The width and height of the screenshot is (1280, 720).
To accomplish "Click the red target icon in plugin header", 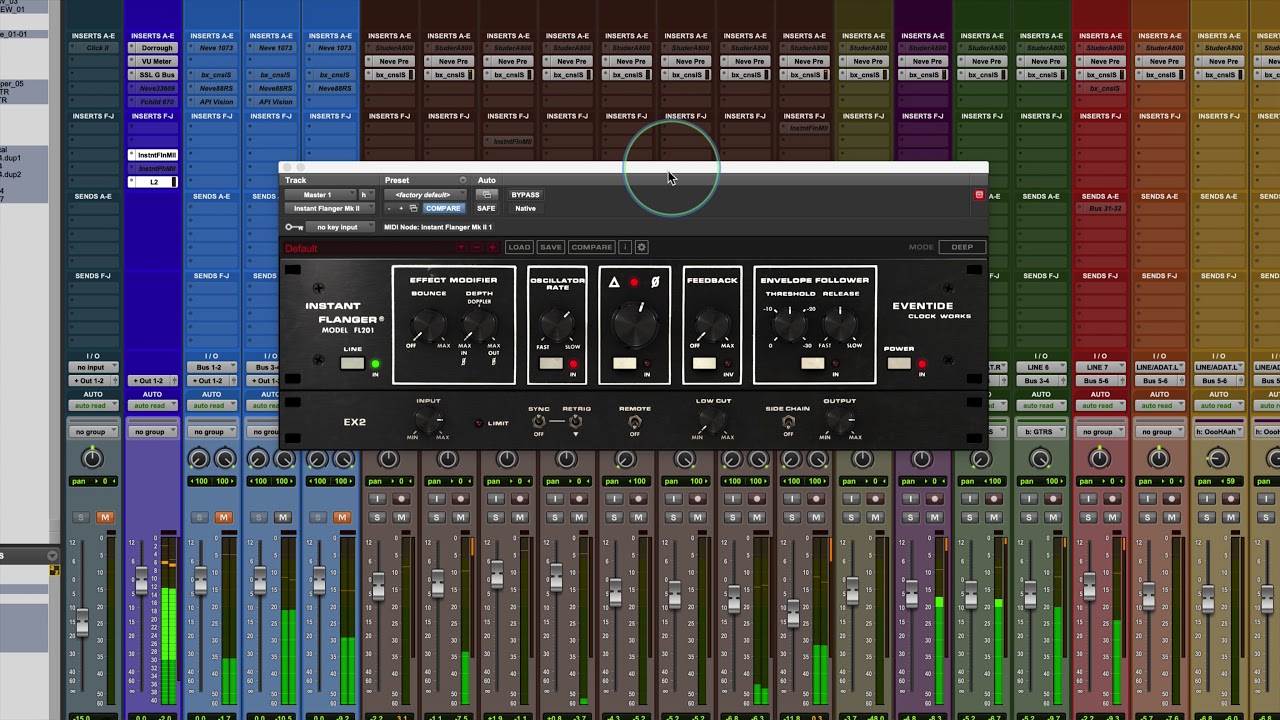I will [979, 195].
